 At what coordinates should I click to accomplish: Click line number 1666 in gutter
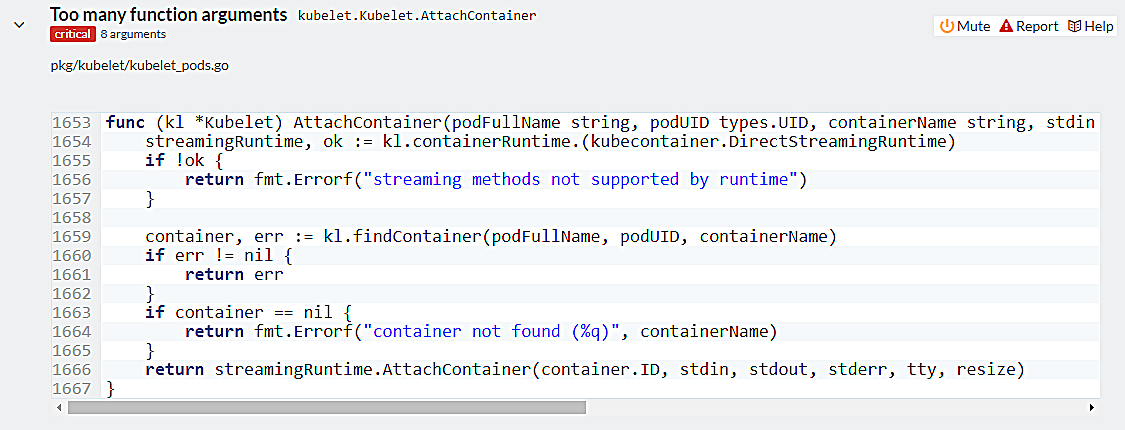76,369
